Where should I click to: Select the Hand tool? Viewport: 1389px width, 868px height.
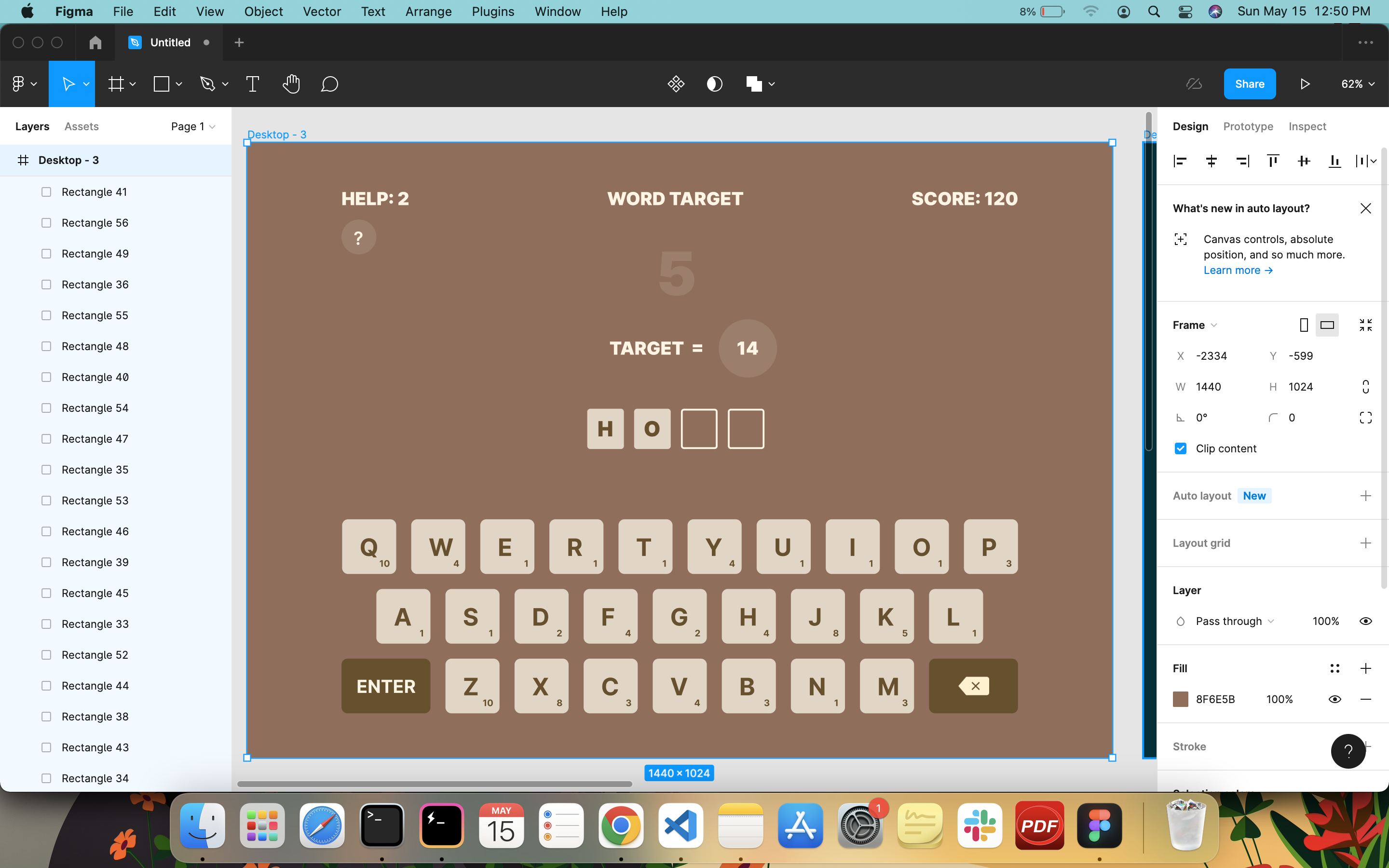coord(291,84)
